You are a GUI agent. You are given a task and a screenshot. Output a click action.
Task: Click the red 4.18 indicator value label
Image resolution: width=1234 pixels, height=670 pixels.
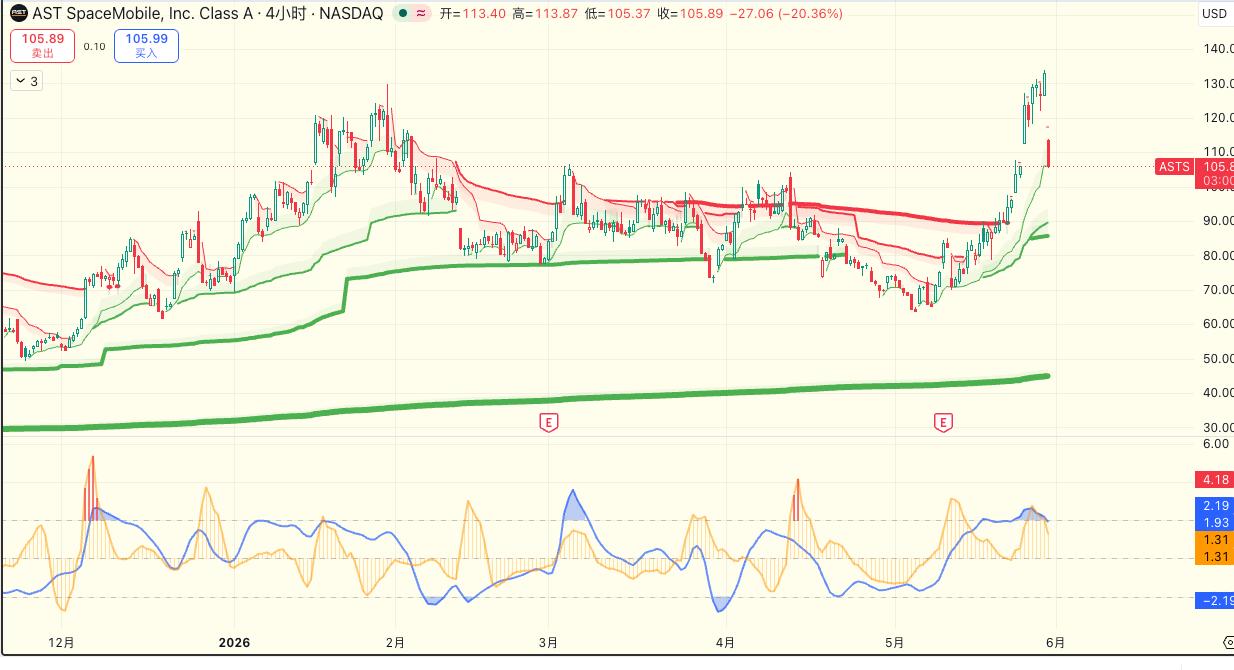pos(1215,480)
